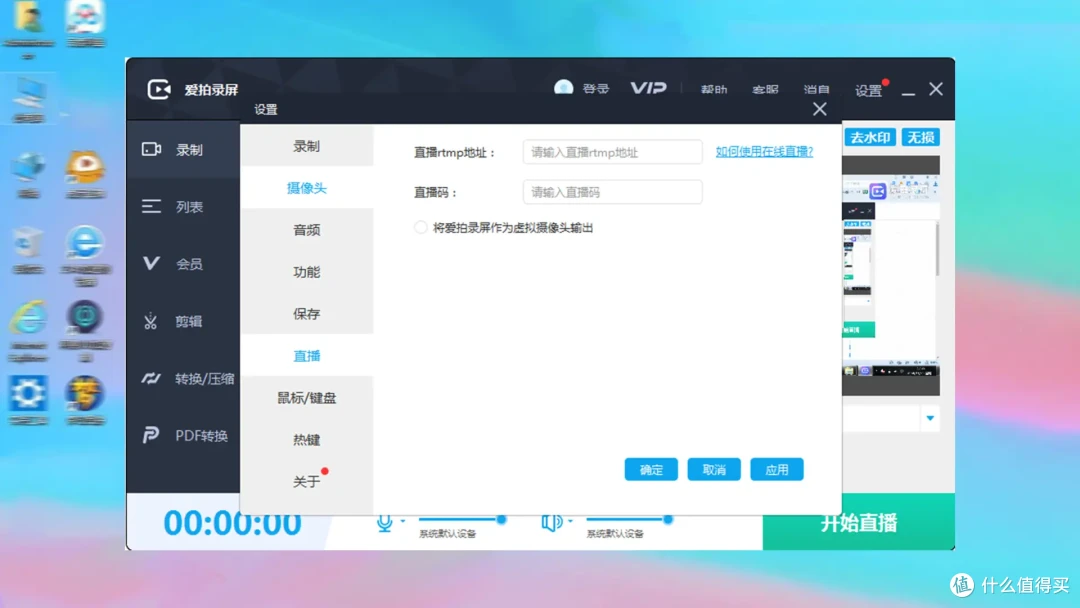Click the 00:00:00 timer display

(x=232, y=523)
